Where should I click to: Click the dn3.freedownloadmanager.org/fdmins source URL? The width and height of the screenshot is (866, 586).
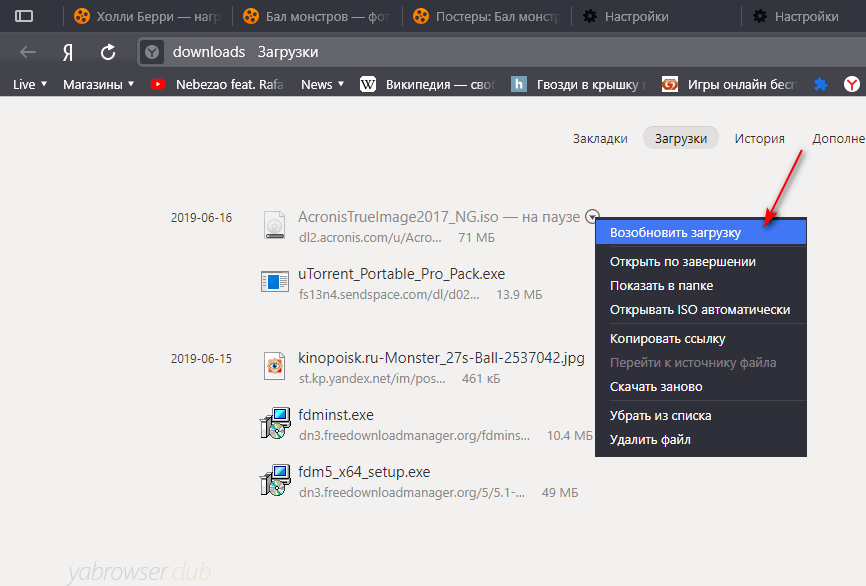pyautogui.click(x=414, y=436)
